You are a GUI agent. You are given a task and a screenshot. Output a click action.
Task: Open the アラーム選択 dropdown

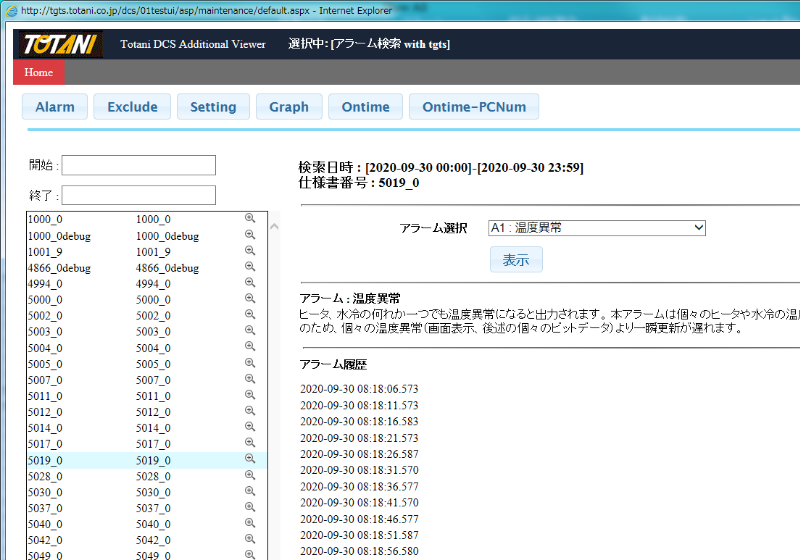pos(596,228)
